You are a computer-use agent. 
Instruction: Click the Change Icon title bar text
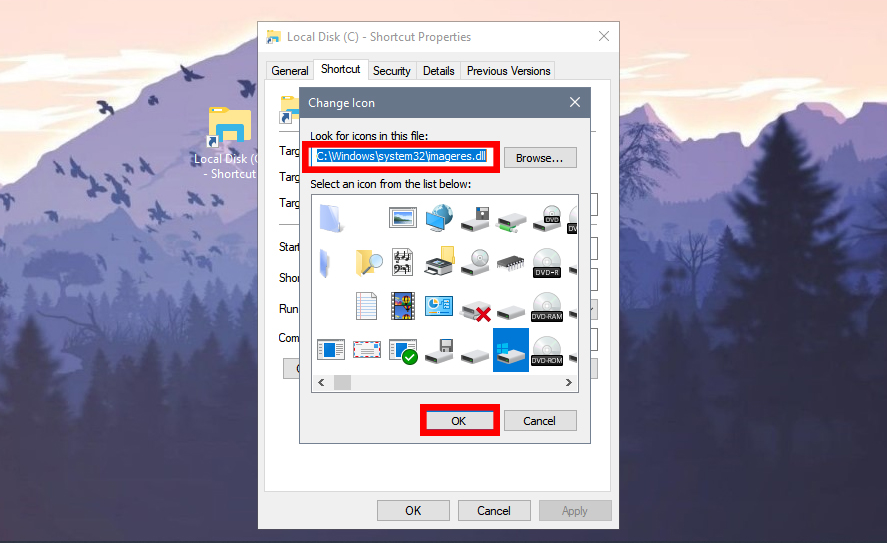click(x=341, y=103)
